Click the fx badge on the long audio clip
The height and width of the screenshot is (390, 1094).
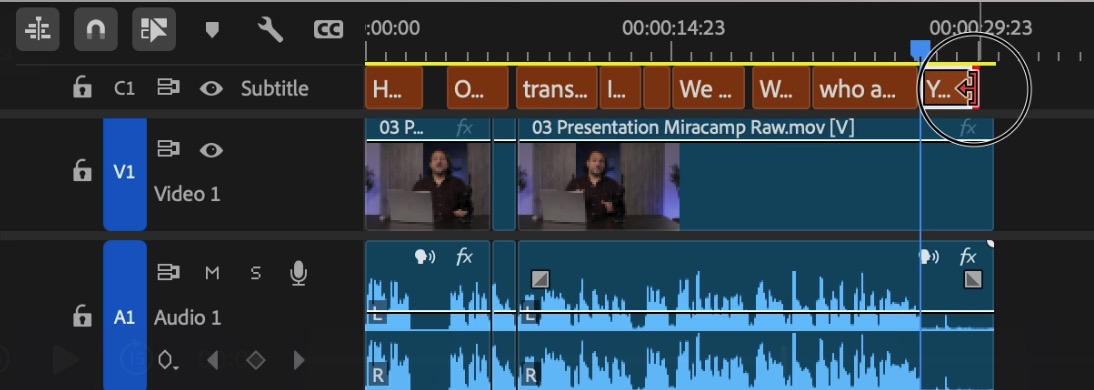coord(968,257)
